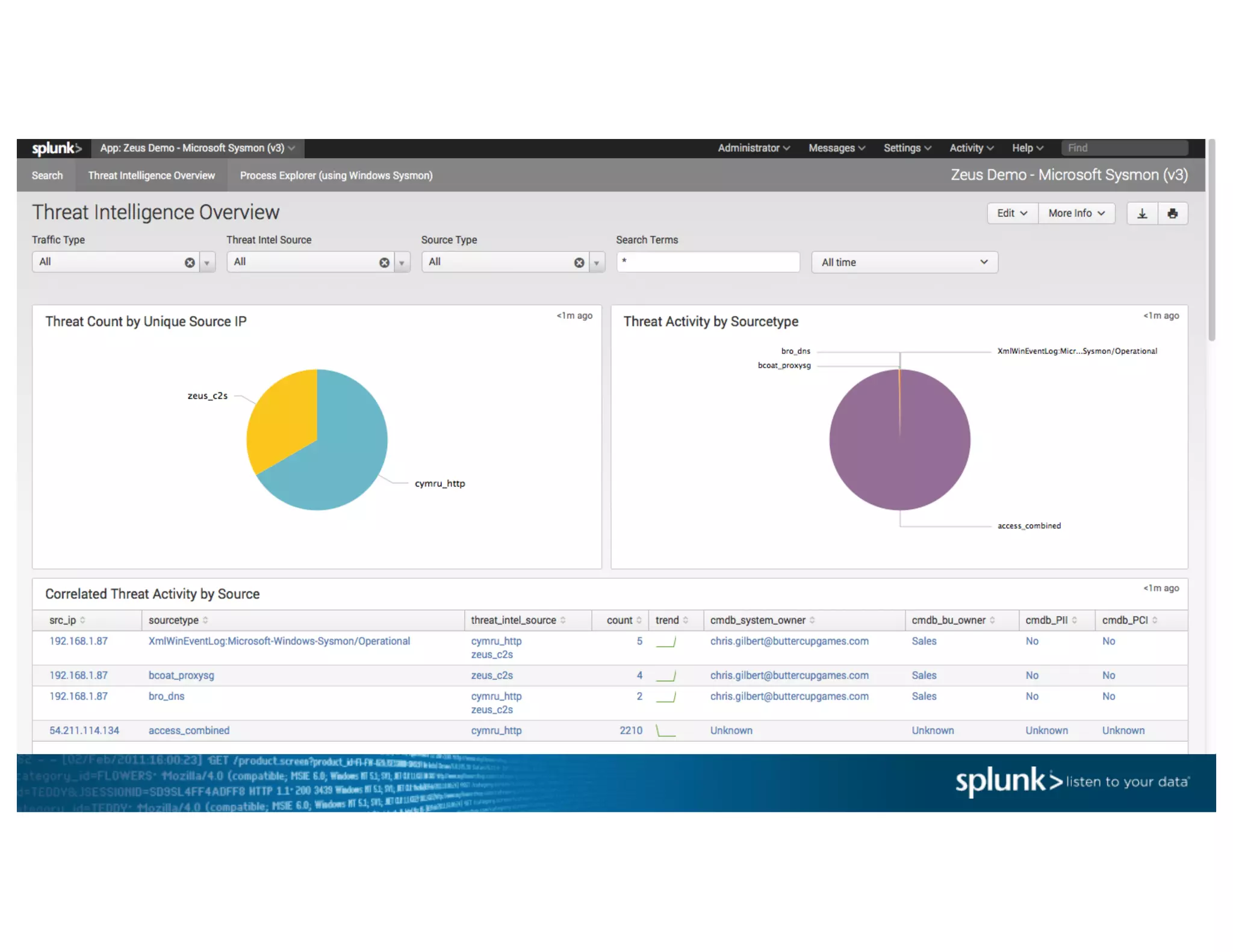Clear the Traffic Type filter selection
1233x952 pixels.
pyautogui.click(x=190, y=263)
